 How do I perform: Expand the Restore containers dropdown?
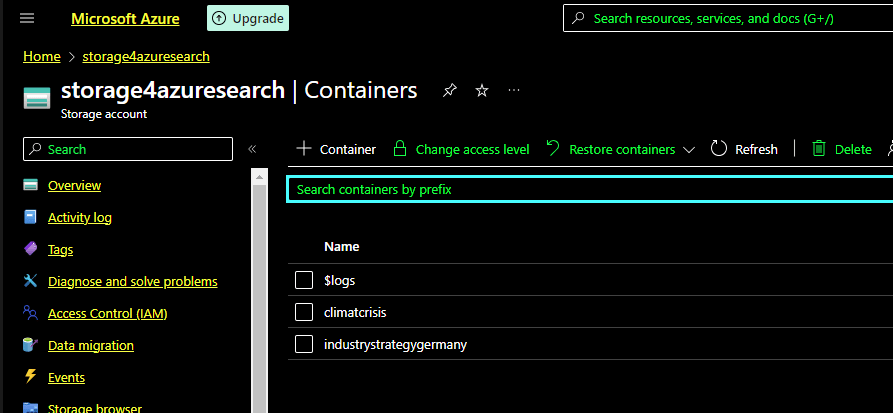pyautogui.click(x=688, y=150)
